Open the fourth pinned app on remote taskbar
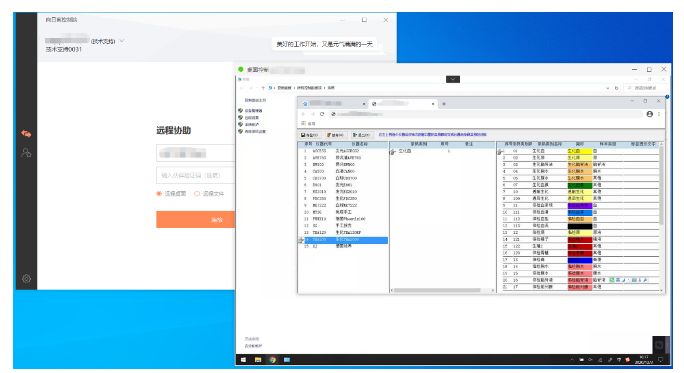The width and height of the screenshot is (684, 373). (287, 360)
